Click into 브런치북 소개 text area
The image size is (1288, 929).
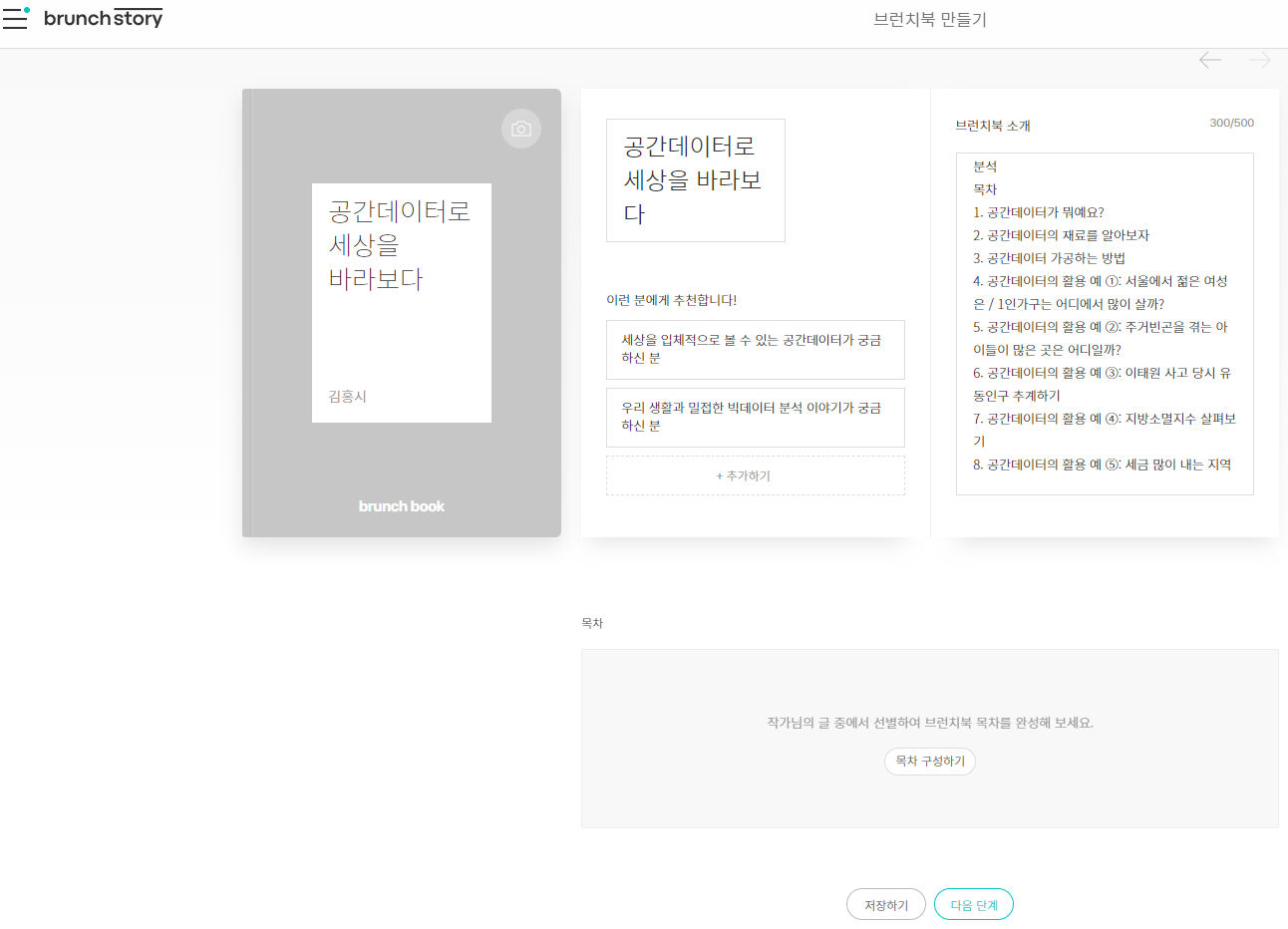1105,324
